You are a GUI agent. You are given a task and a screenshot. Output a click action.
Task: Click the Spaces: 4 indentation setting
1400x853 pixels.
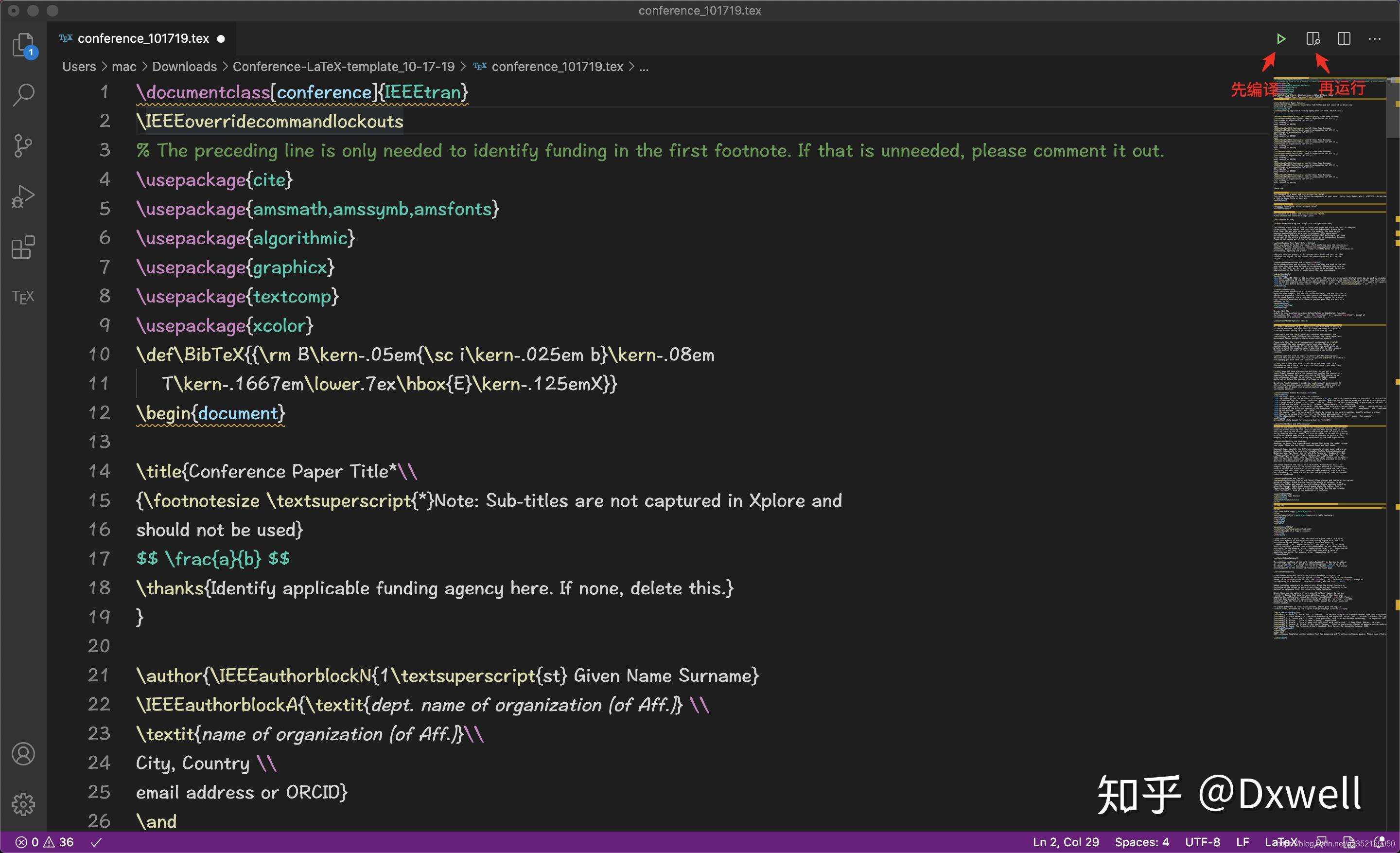coord(1141,842)
